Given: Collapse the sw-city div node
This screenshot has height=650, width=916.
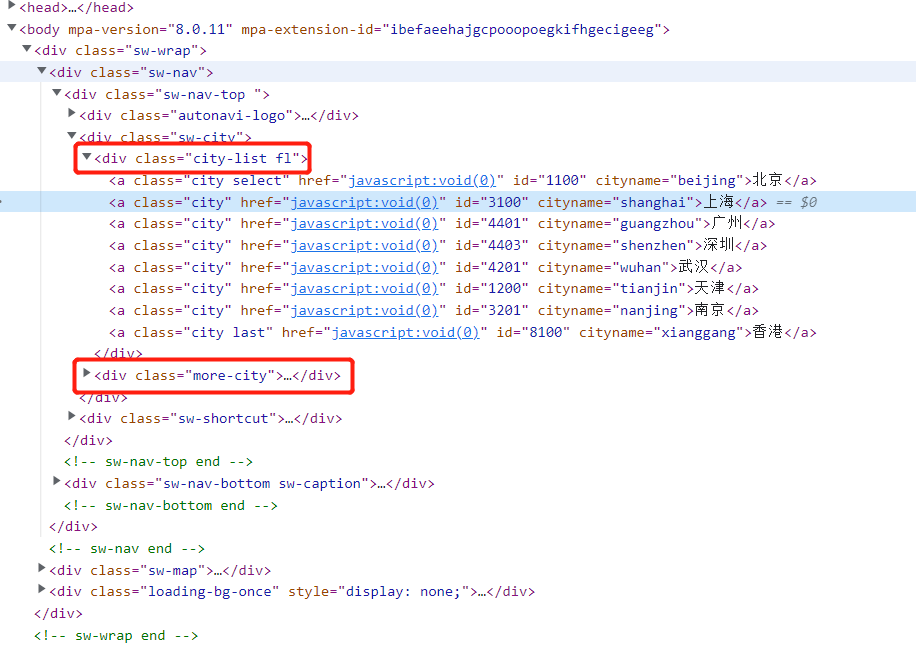Looking at the screenshot, I should click(71, 136).
